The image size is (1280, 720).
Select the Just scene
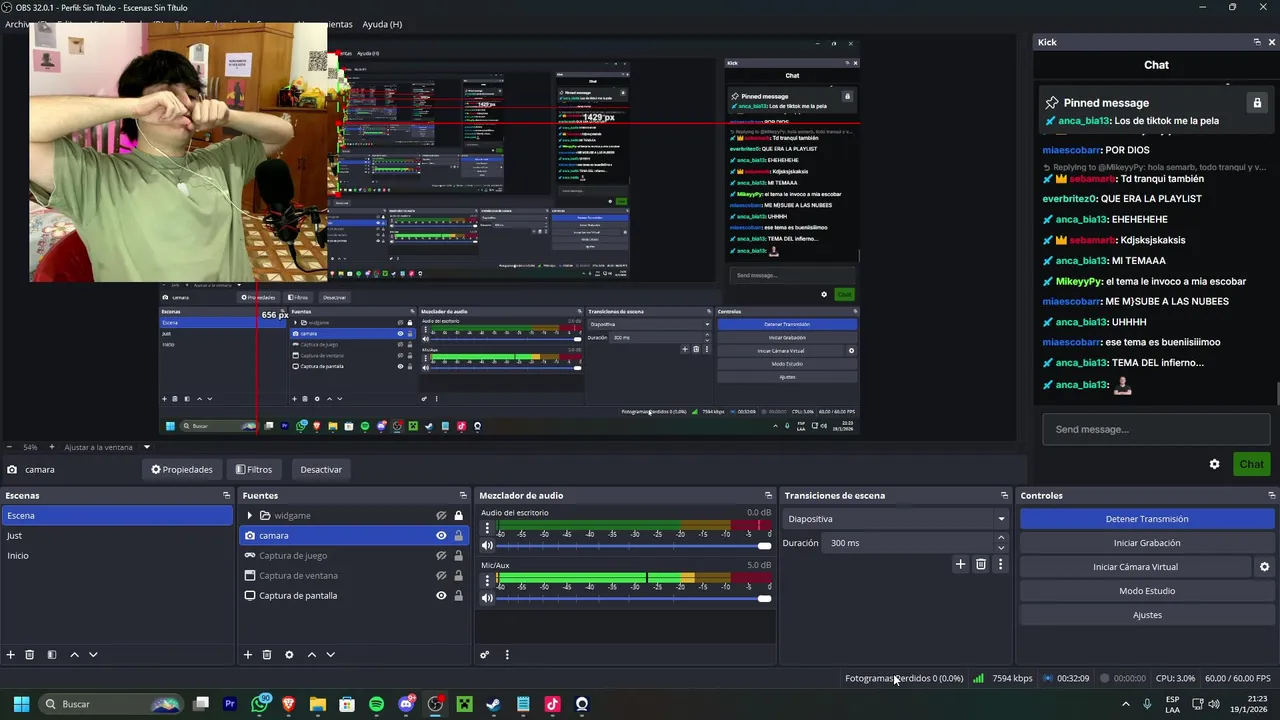pos(117,536)
